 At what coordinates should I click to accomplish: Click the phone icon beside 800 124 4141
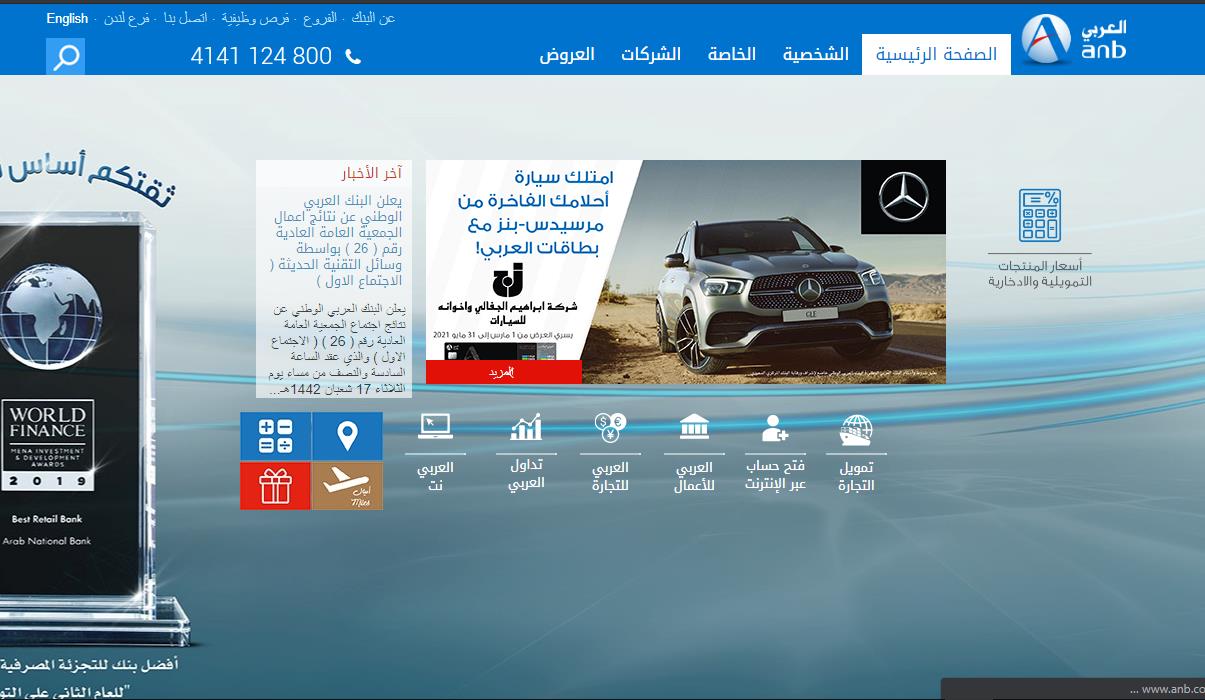pos(353,57)
